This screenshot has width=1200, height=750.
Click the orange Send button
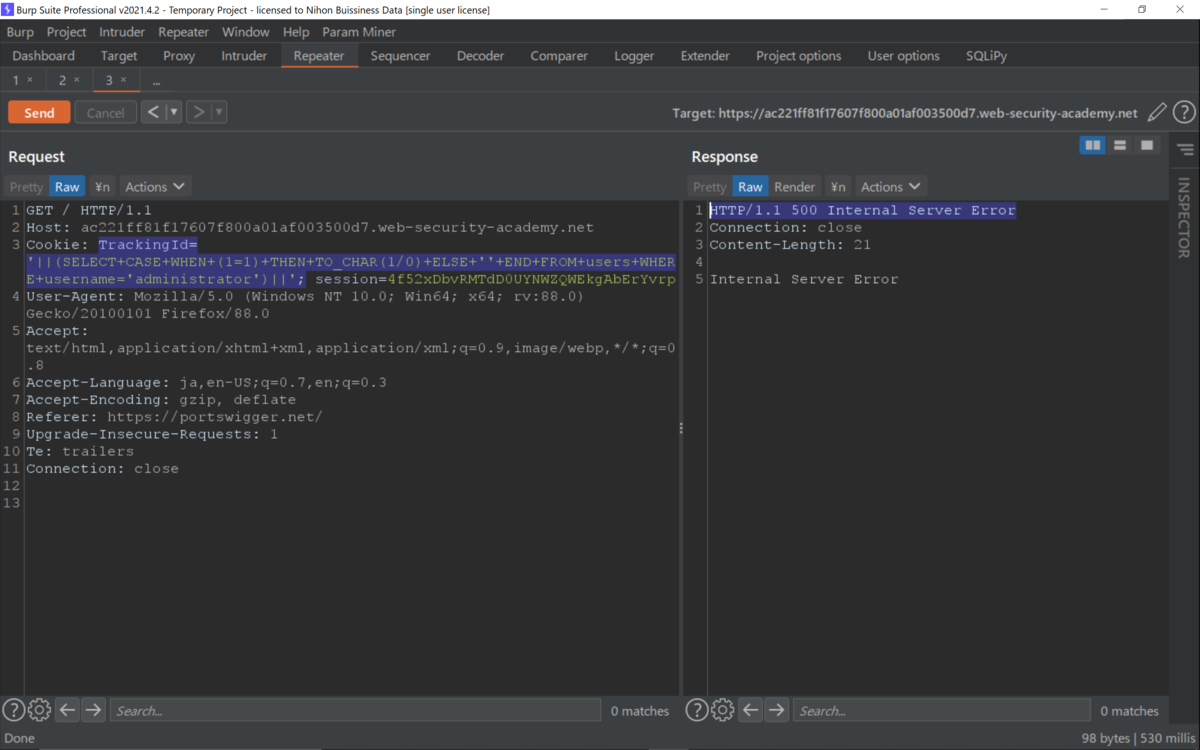[39, 113]
